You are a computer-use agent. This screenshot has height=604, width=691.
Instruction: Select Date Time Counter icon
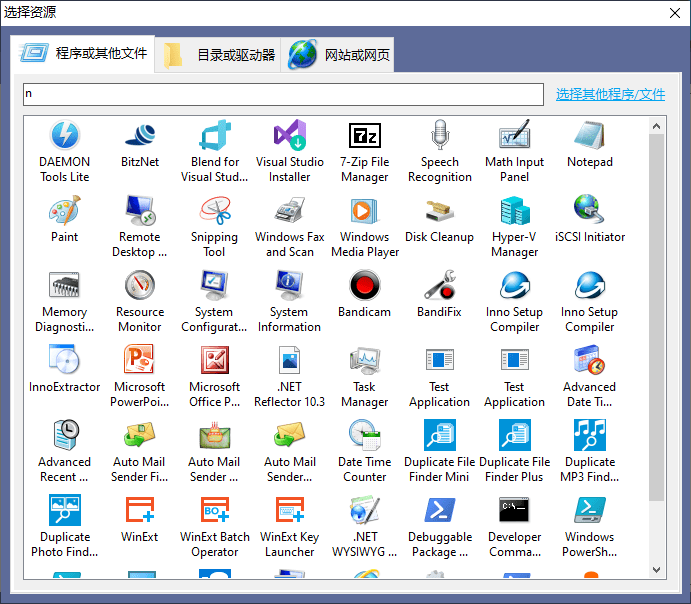pyautogui.click(x=364, y=435)
